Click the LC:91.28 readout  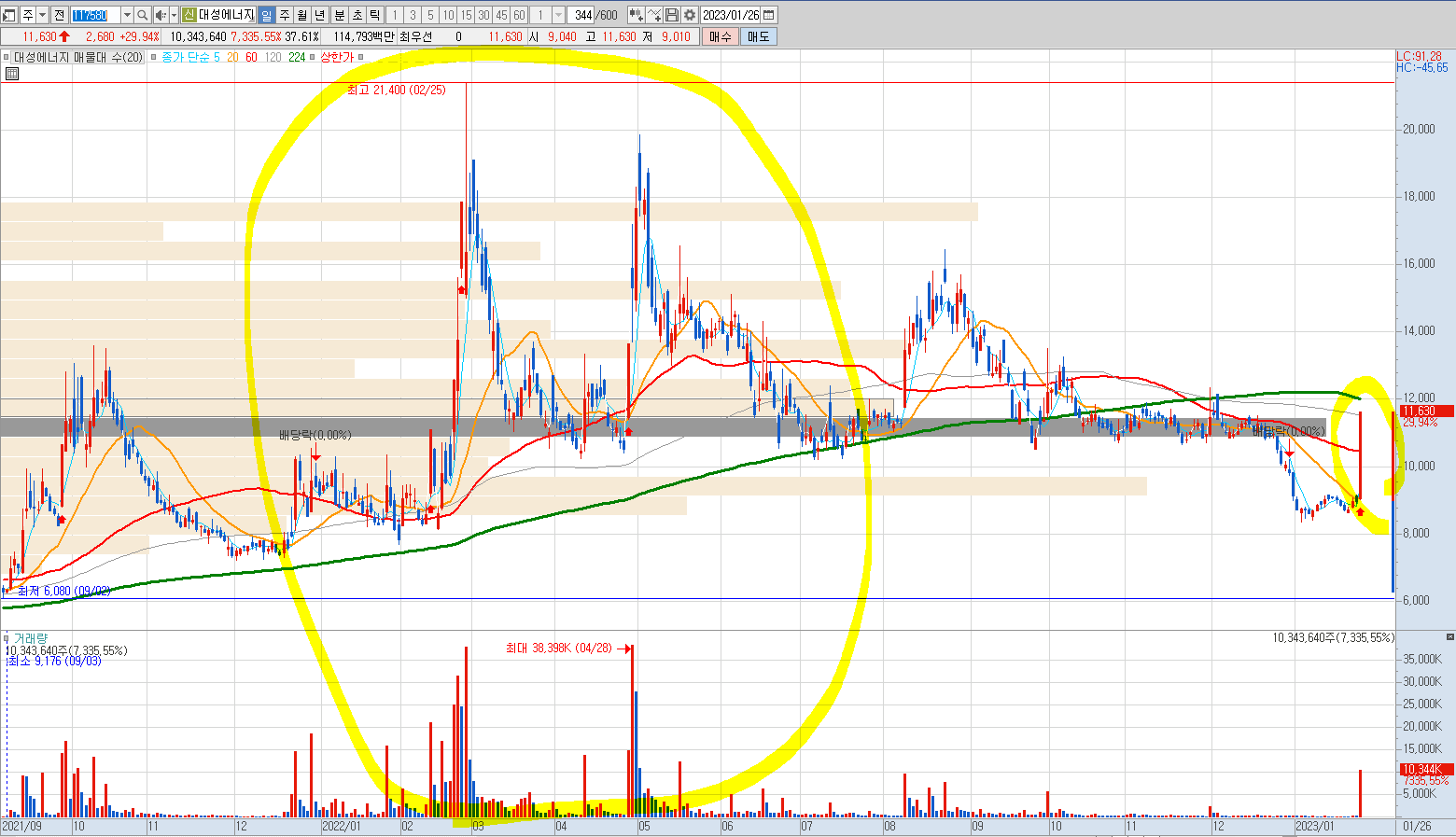[x=1420, y=56]
